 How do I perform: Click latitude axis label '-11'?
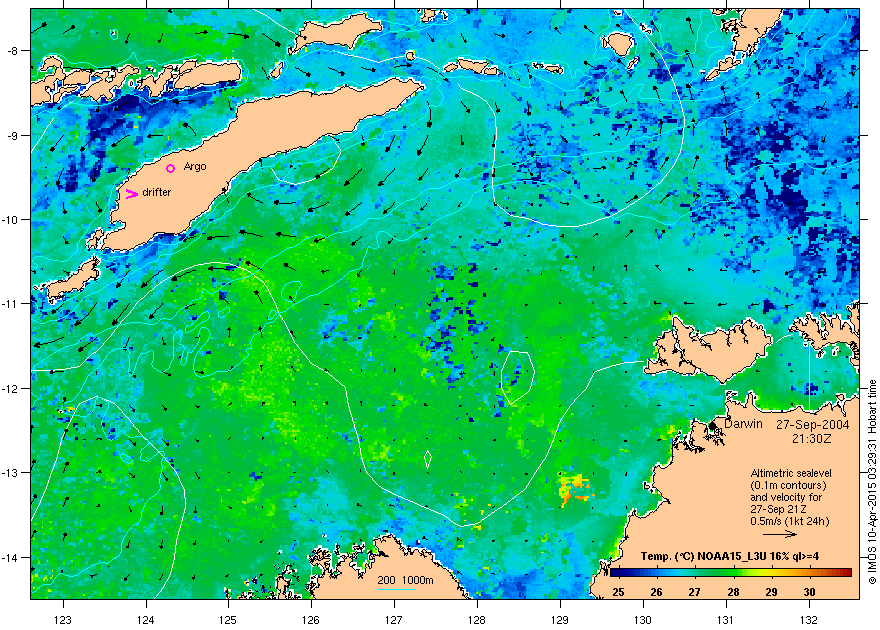pos(11,303)
